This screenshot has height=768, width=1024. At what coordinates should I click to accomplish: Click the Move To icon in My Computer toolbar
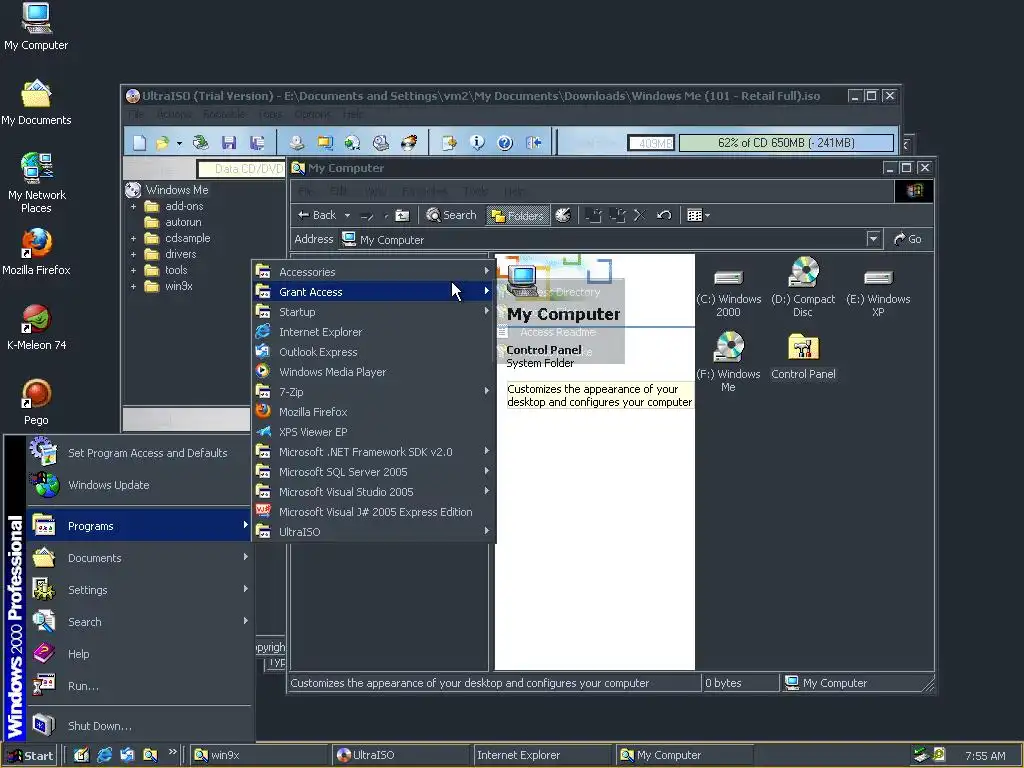point(593,215)
